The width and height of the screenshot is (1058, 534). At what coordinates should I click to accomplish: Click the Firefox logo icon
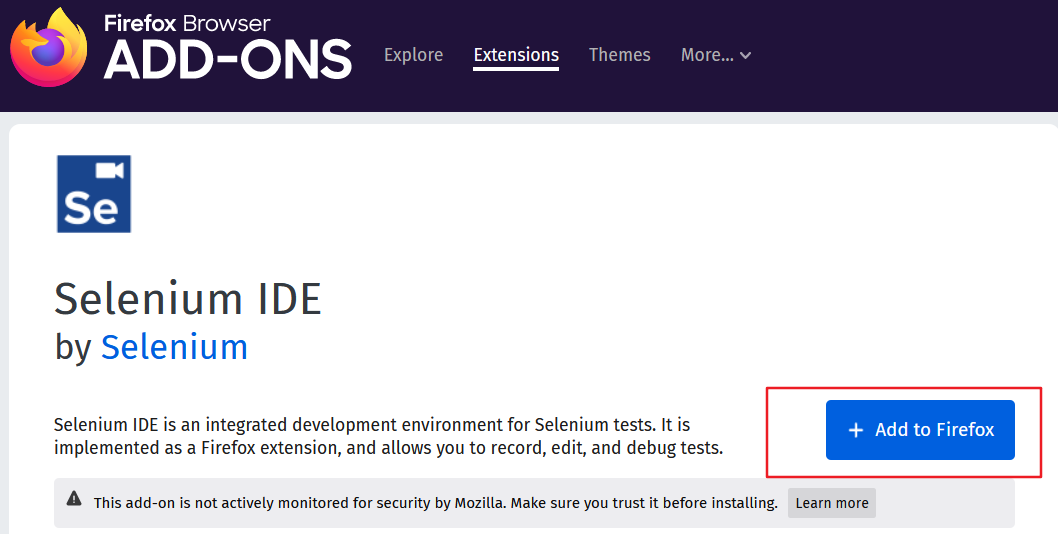point(49,47)
